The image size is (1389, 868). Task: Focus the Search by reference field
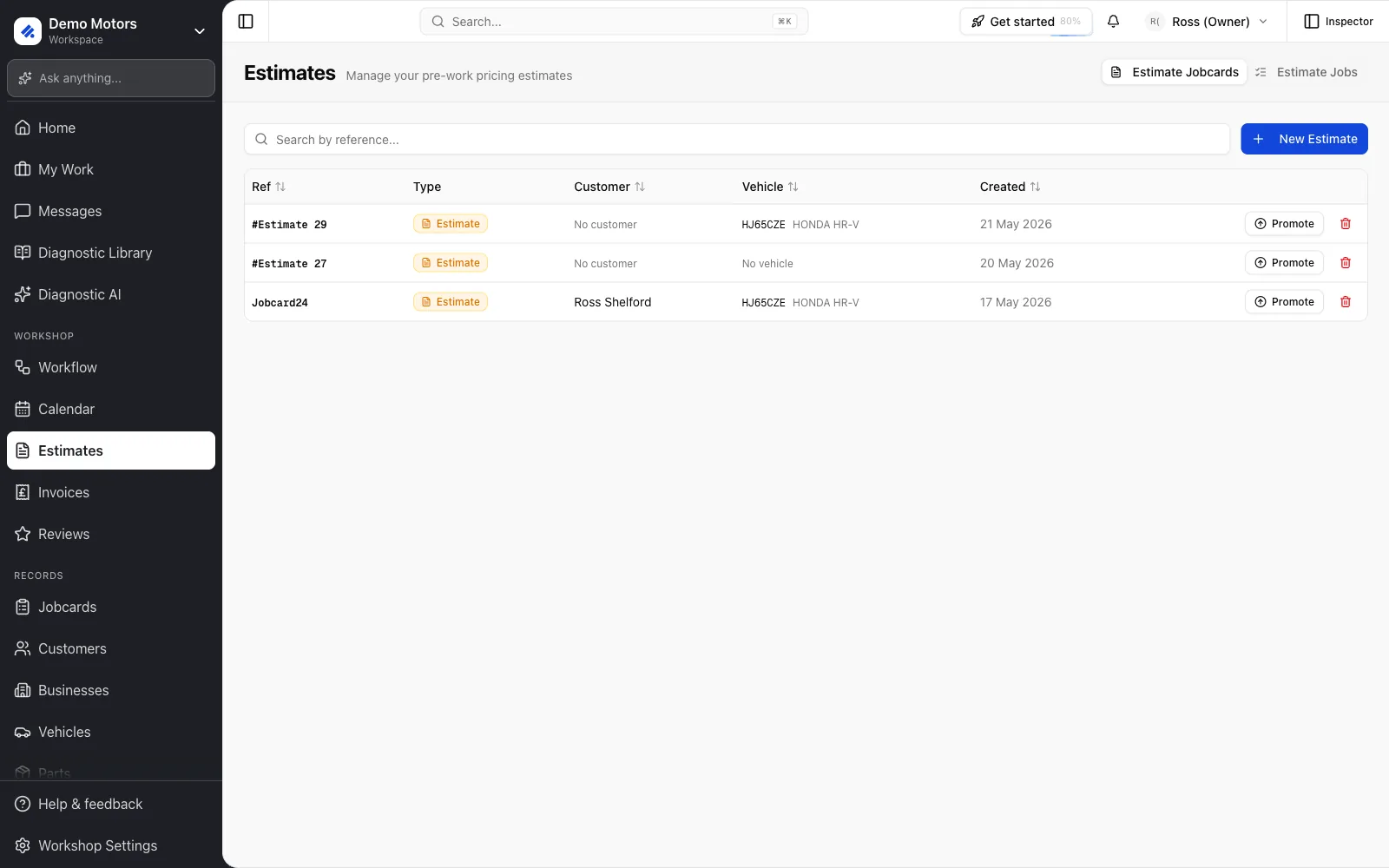[737, 139]
